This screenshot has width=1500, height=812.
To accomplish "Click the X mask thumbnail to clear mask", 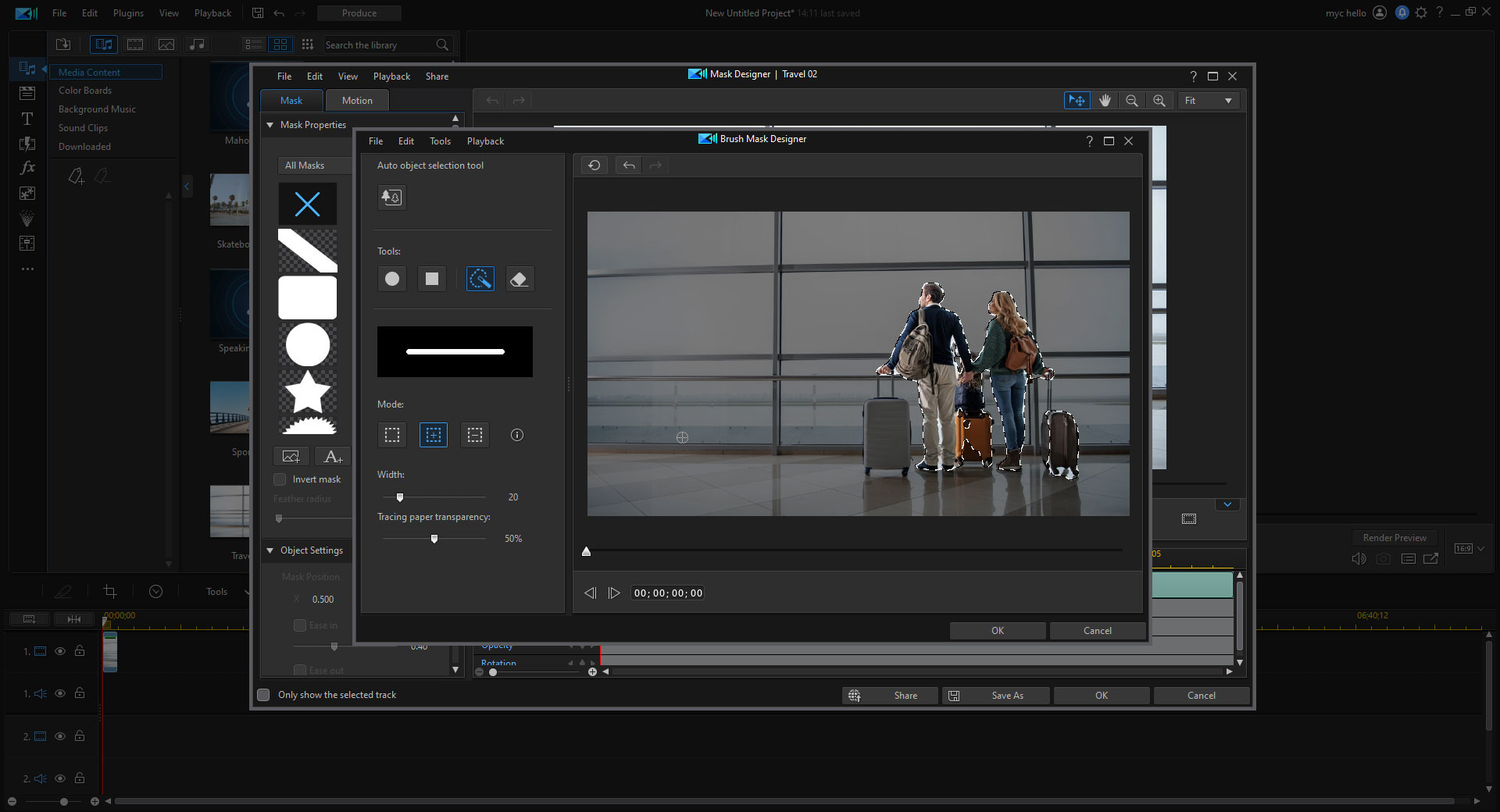I will coord(307,204).
